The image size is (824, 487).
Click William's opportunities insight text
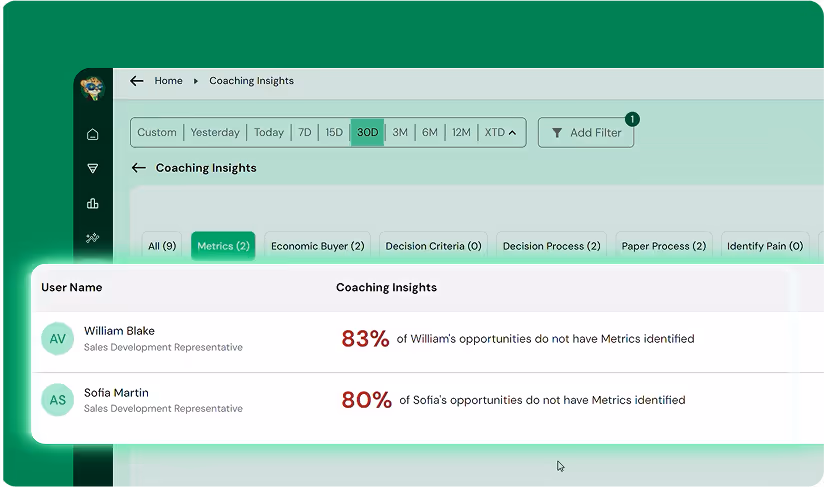(545, 339)
